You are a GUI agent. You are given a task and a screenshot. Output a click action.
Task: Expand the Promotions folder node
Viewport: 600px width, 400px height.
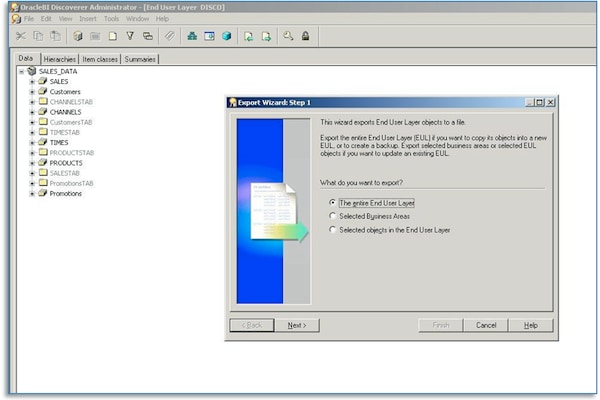click(x=32, y=194)
